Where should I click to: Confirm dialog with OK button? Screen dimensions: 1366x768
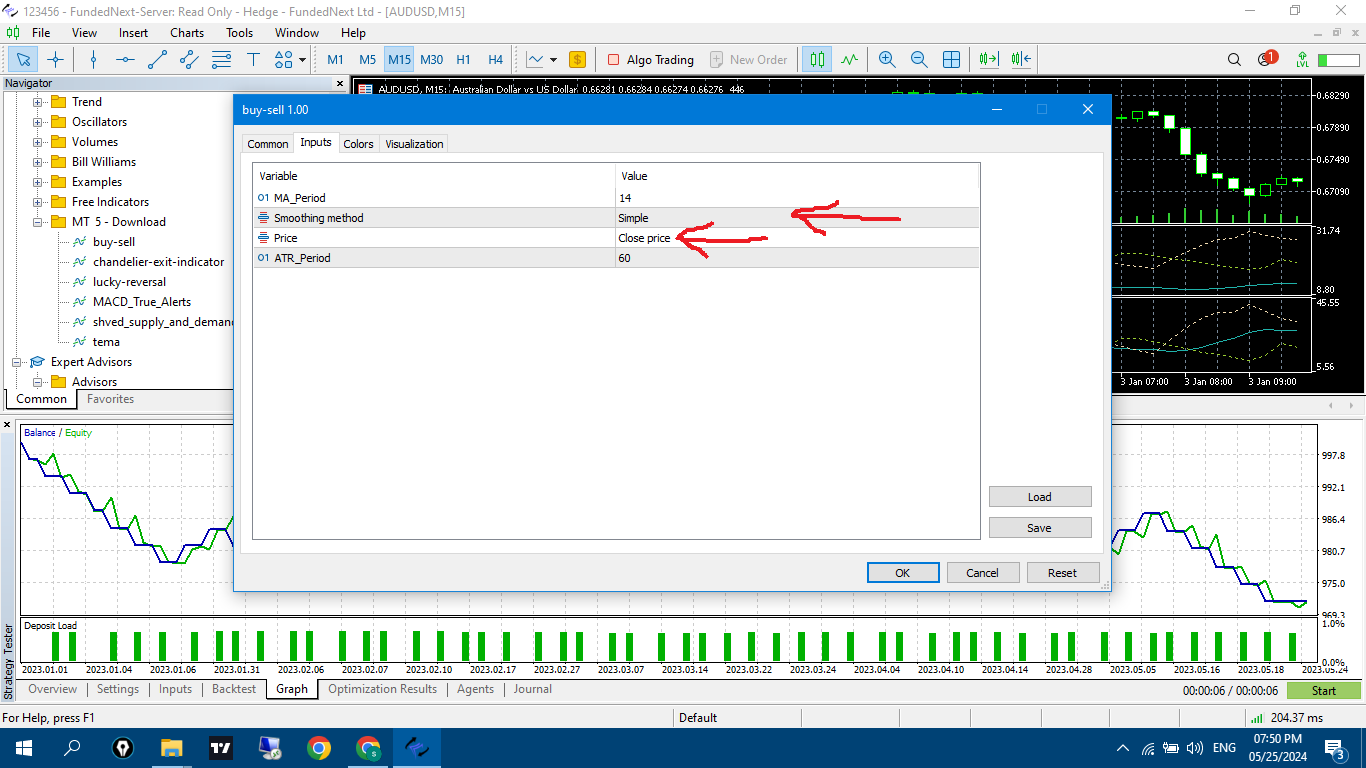(x=903, y=573)
